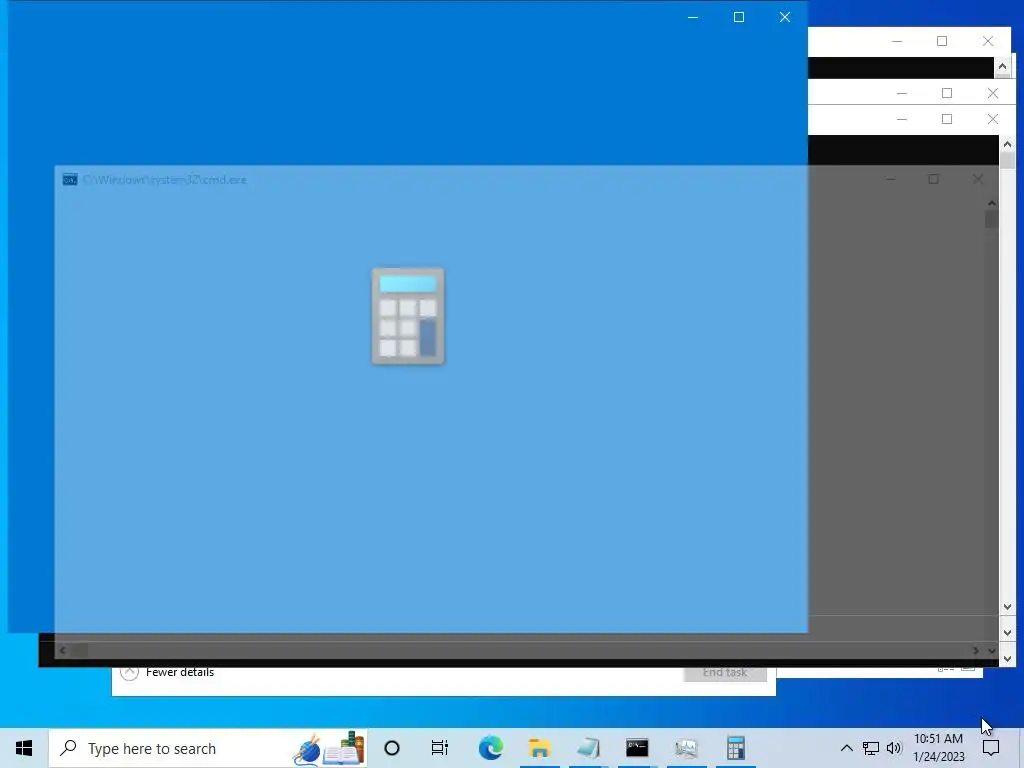Open the volume tray icon
The width and height of the screenshot is (1024, 768).
[894, 748]
